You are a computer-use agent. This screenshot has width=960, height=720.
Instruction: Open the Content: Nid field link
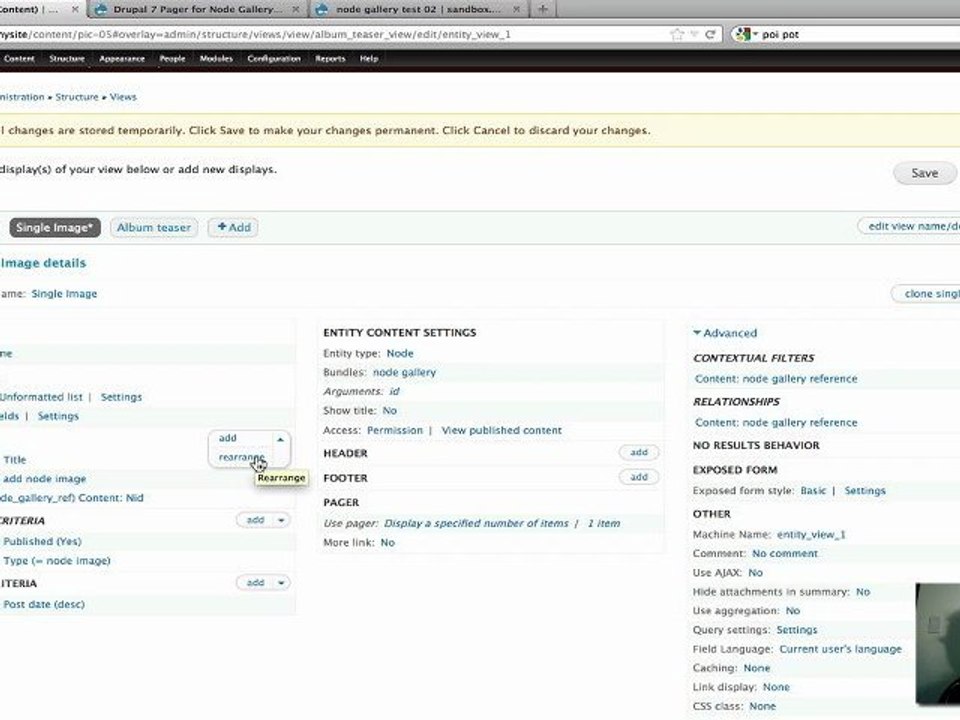72,498
